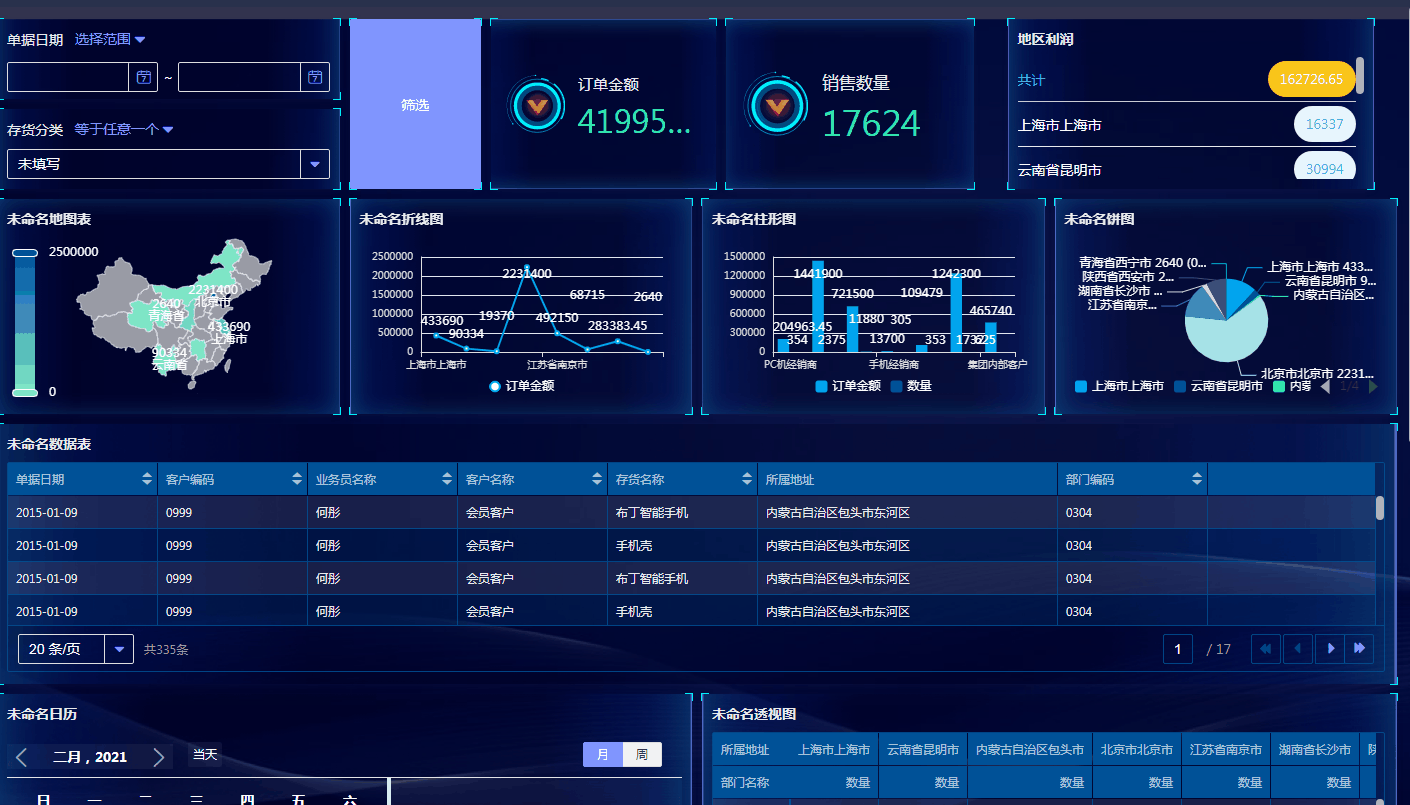The height and width of the screenshot is (805, 1410).
Task: Go to previous month in calendar
Action: (x=22, y=757)
